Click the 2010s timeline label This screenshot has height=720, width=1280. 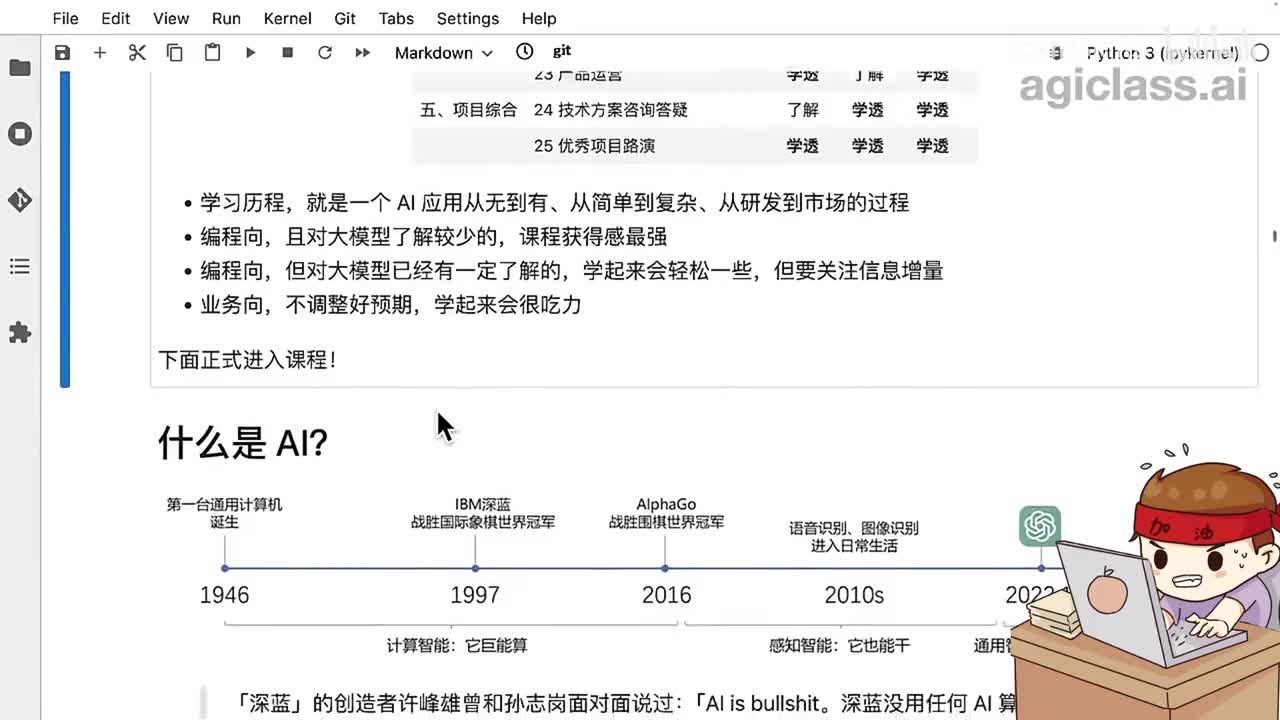point(854,595)
